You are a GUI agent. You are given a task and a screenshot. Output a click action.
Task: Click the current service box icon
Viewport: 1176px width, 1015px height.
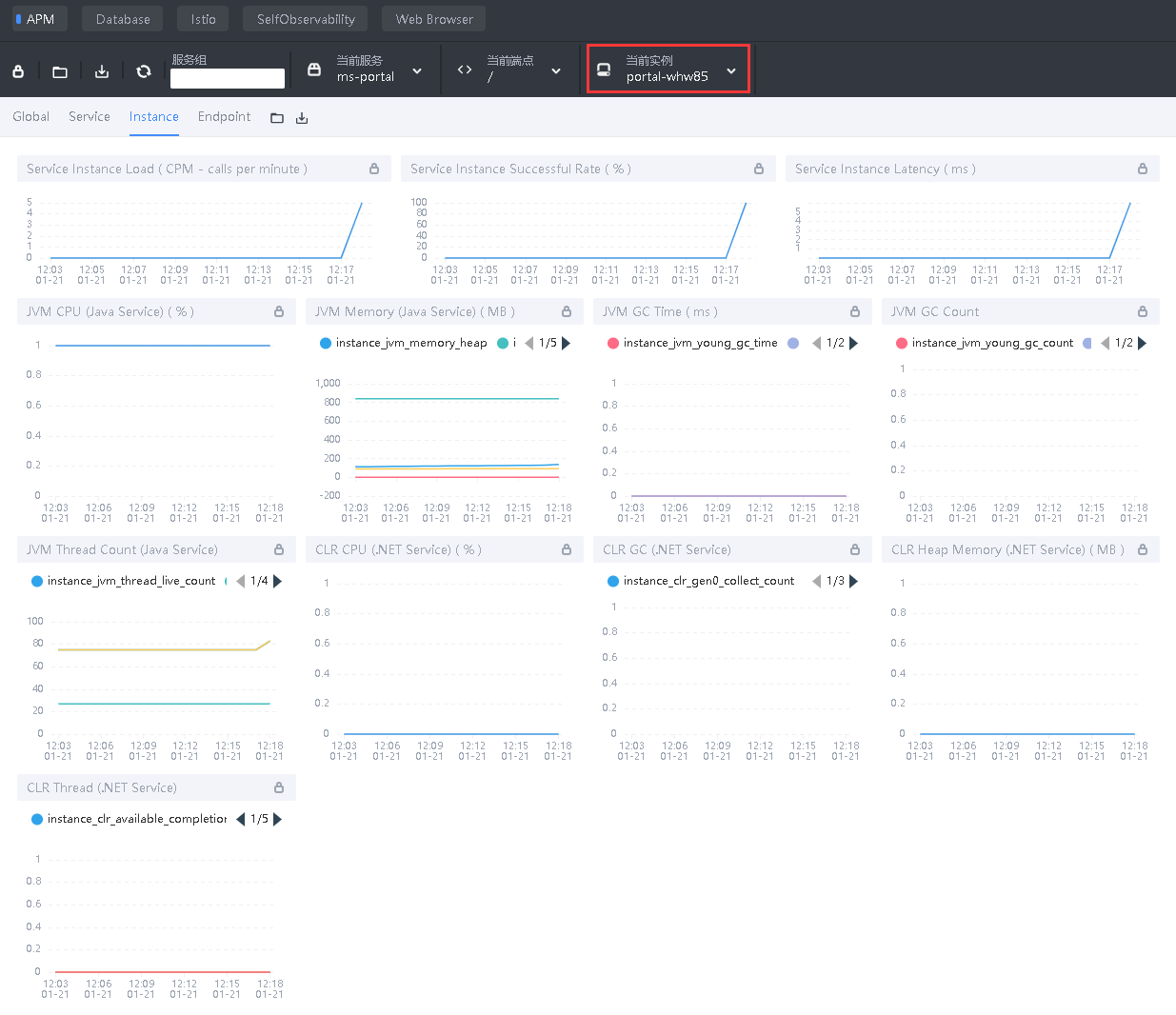(314, 70)
